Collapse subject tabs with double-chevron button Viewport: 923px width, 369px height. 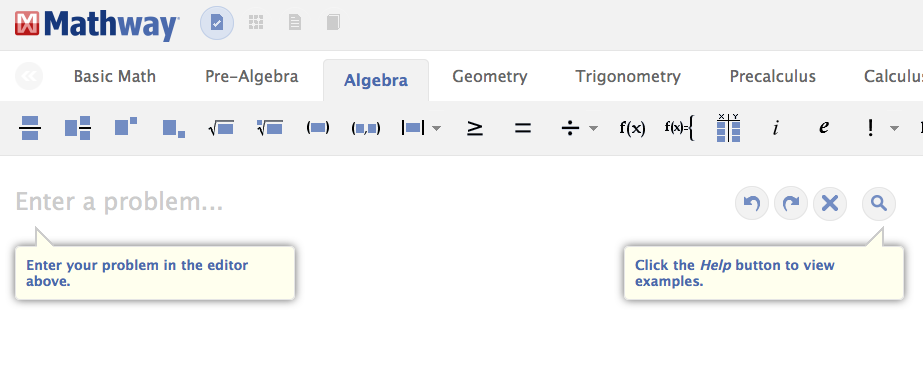point(29,76)
